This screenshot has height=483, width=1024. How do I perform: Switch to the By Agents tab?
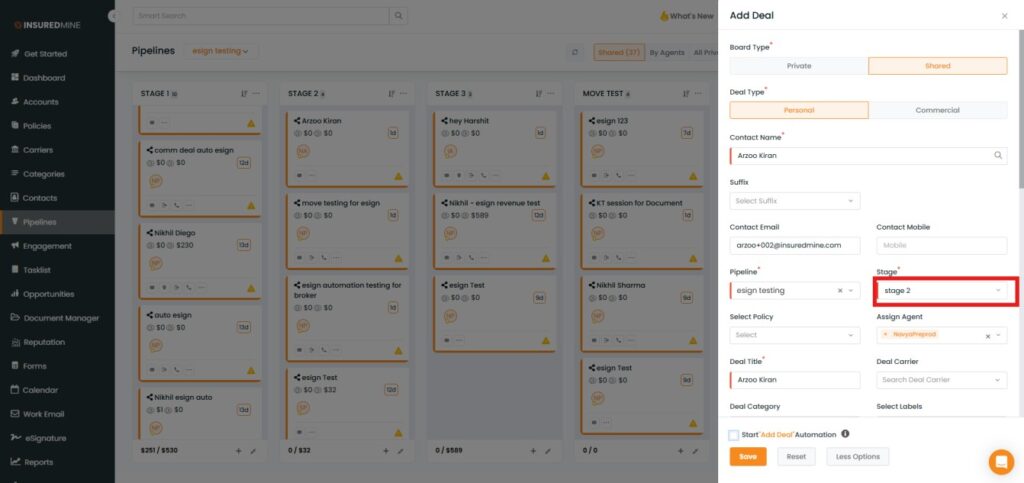pyautogui.click(x=668, y=52)
